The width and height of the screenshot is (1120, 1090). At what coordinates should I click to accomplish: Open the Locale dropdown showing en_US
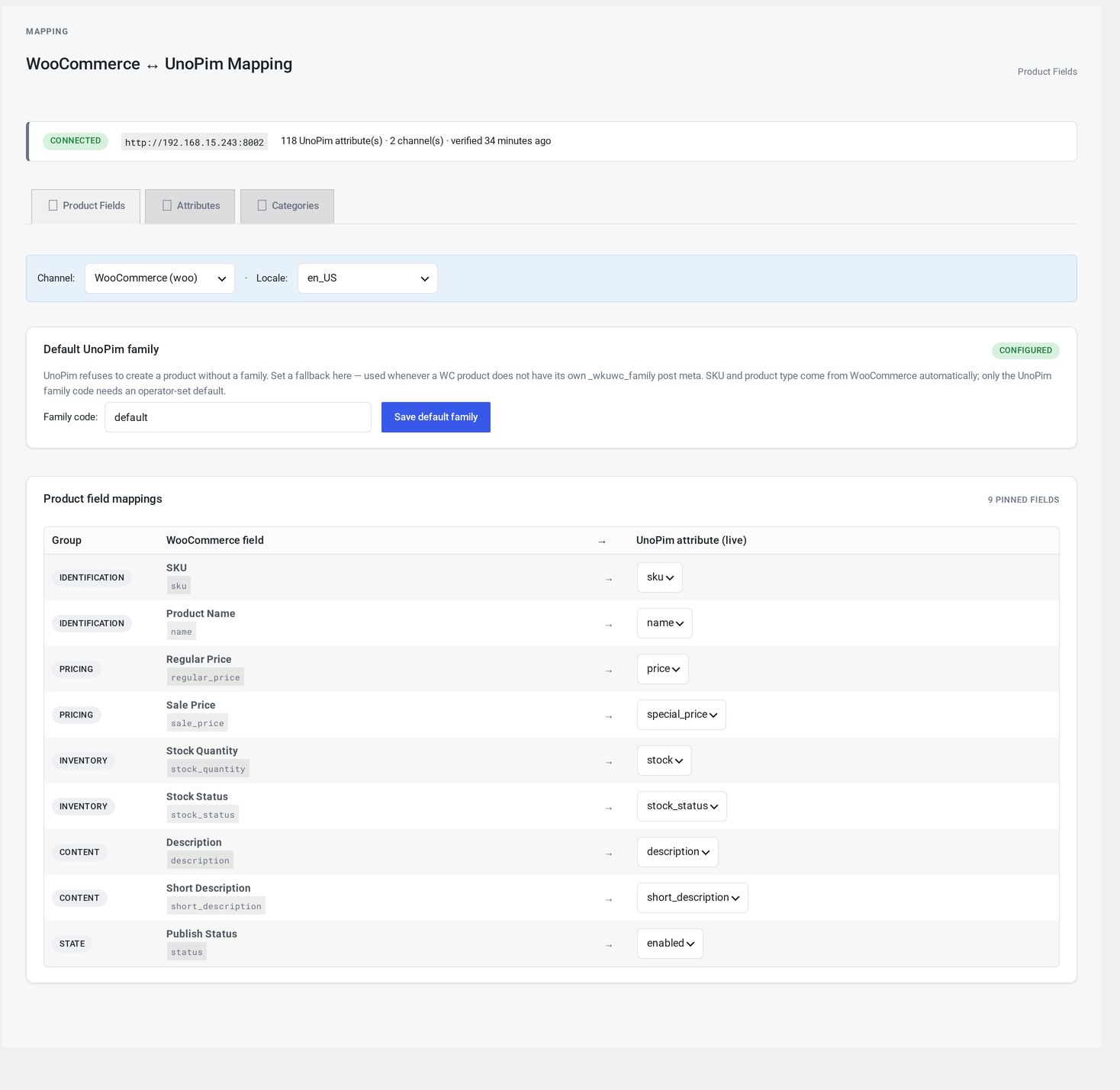(368, 278)
